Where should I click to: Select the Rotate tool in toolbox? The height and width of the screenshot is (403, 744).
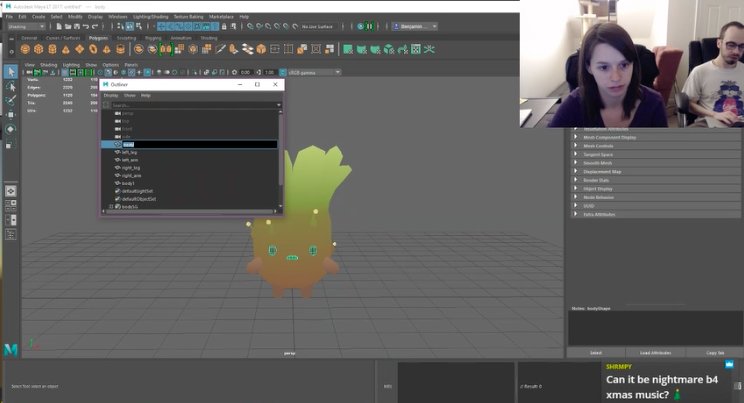pyautogui.click(x=11, y=129)
